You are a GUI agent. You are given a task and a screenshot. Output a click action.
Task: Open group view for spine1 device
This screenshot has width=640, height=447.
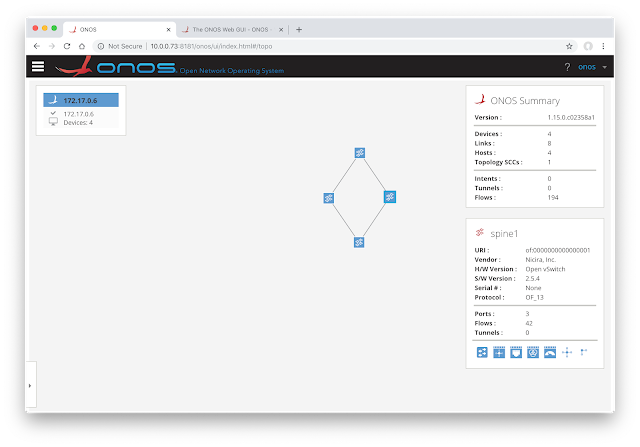coord(533,352)
